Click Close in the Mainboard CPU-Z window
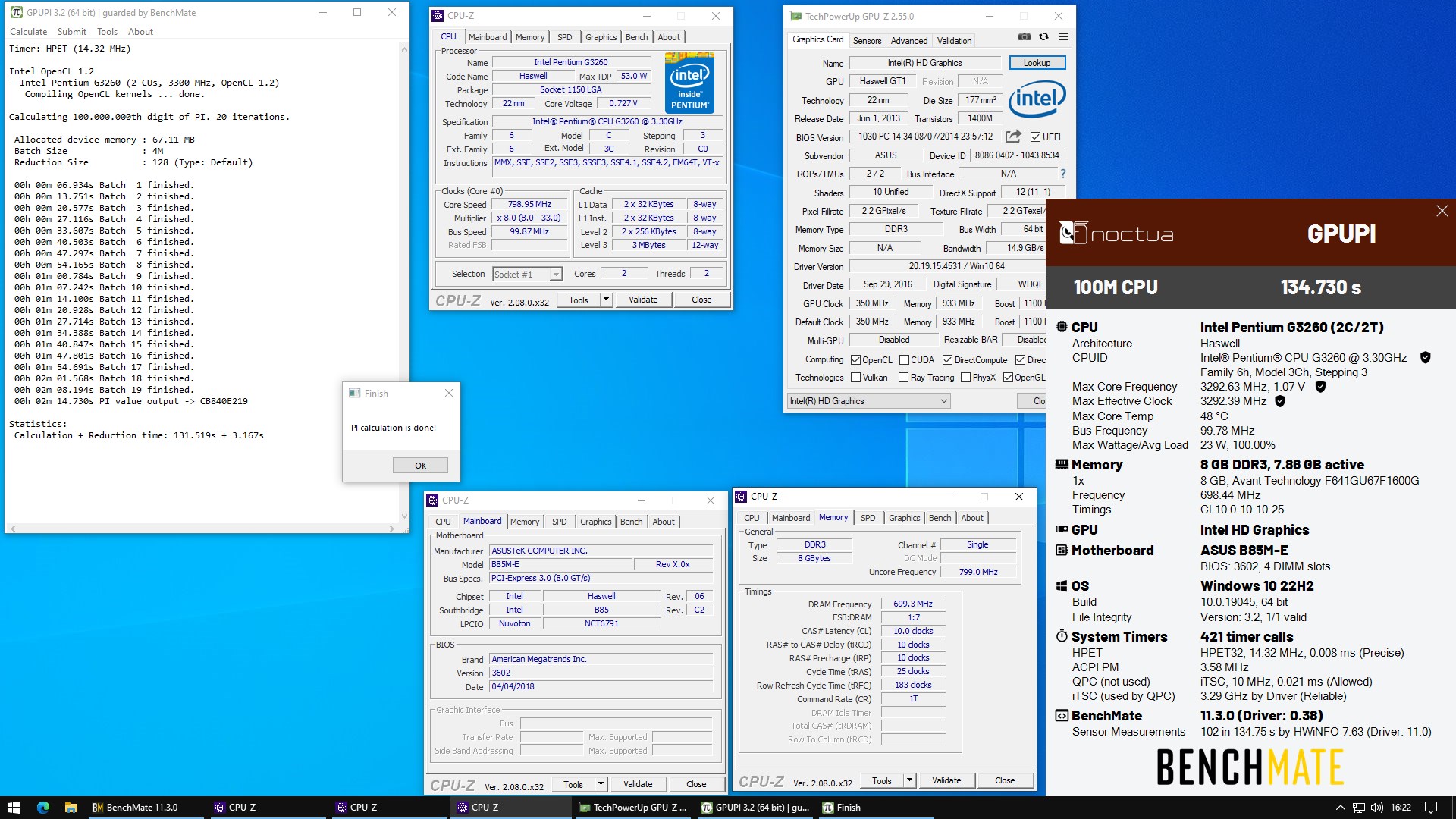1456x819 pixels. (696, 784)
